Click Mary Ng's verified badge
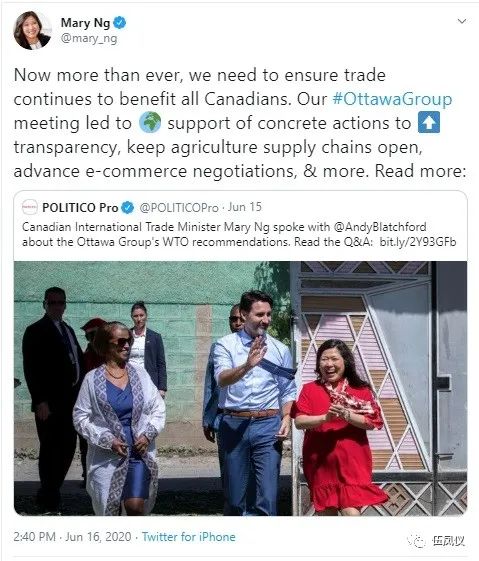Image resolution: width=479 pixels, height=561 pixels. click(120, 23)
